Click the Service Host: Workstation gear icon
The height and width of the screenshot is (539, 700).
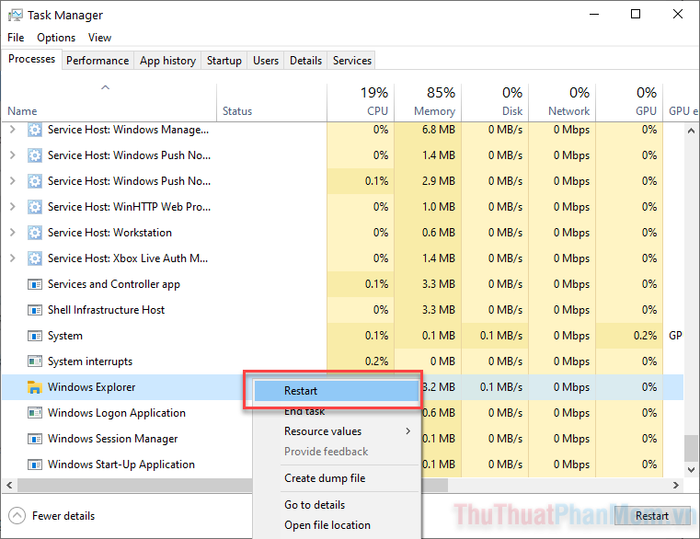pyautogui.click(x=35, y=233)
